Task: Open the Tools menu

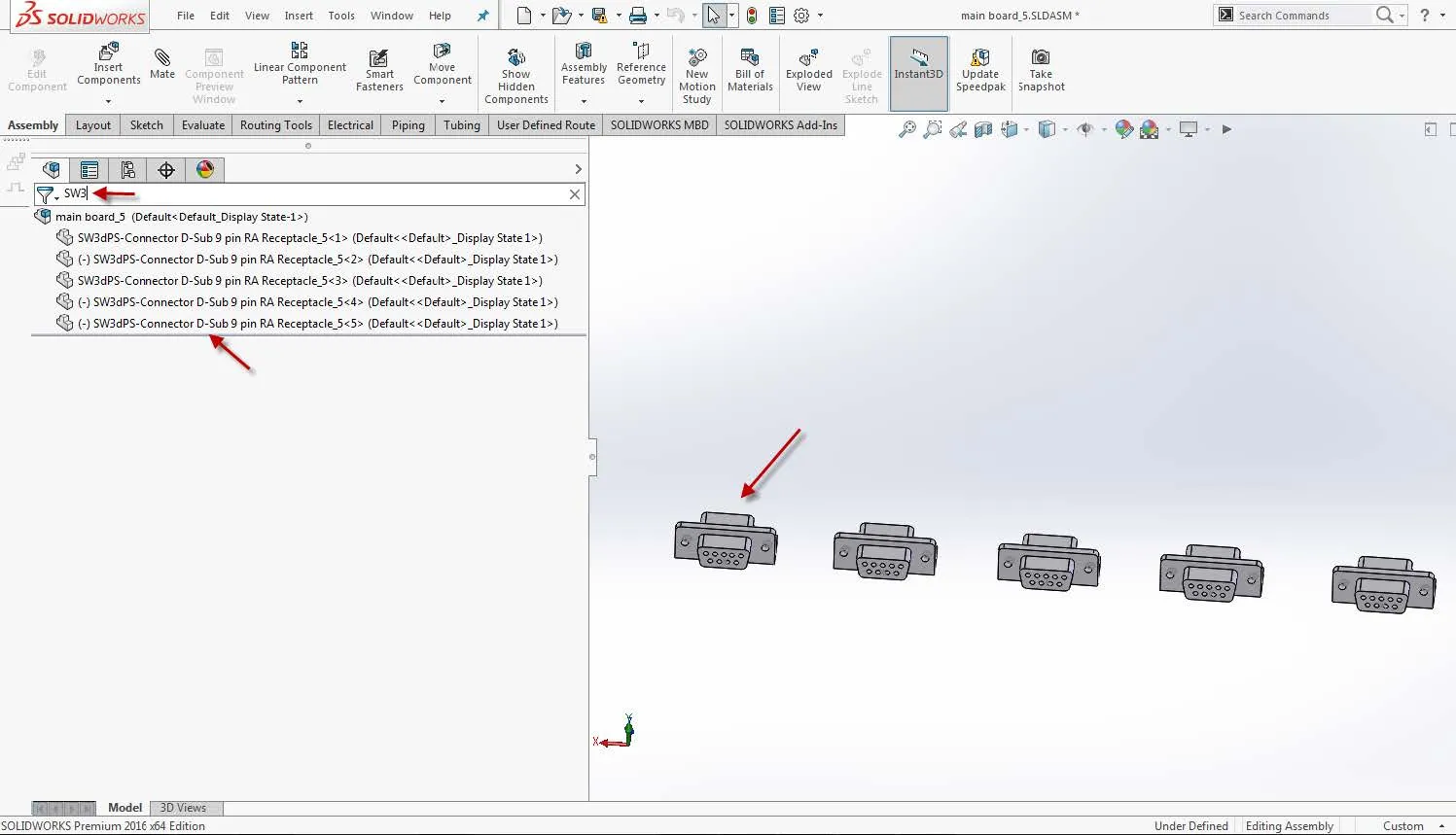Action: [x=341, y=16]
